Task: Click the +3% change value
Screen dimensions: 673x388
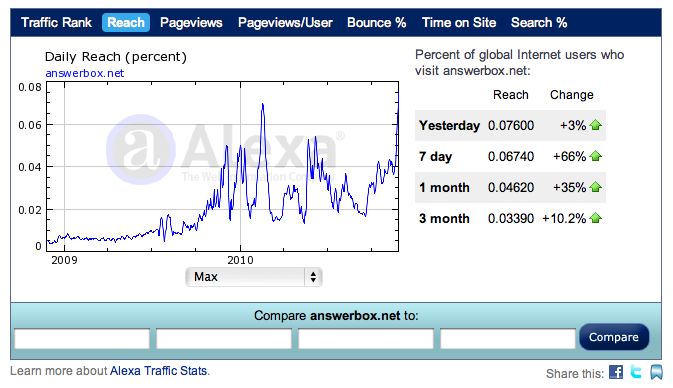Action: tap(573, 126)
